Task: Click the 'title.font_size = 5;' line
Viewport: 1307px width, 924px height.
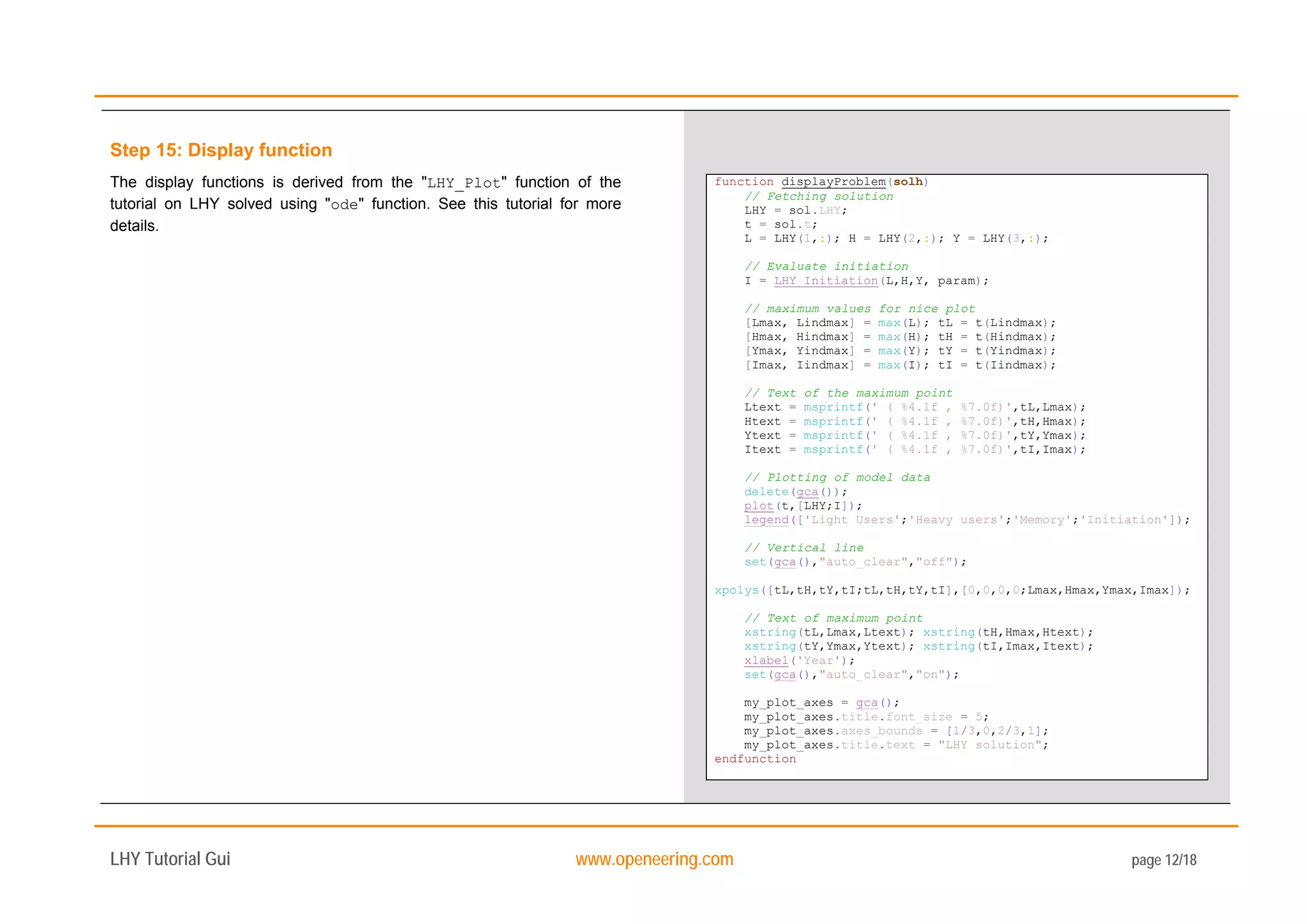Action: tap(866, 717)
